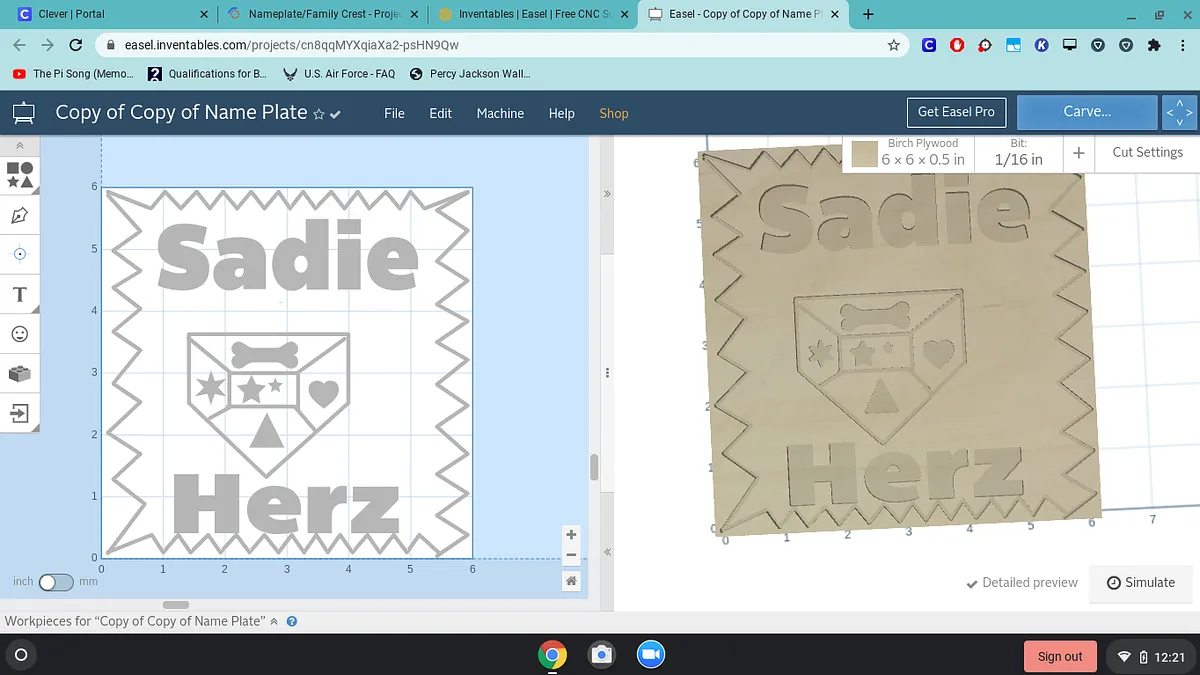Switch to Nameplate/Family Crest tab
Image resolution: width=1200 pixels, height=675 pixels.
pos(322,14)
